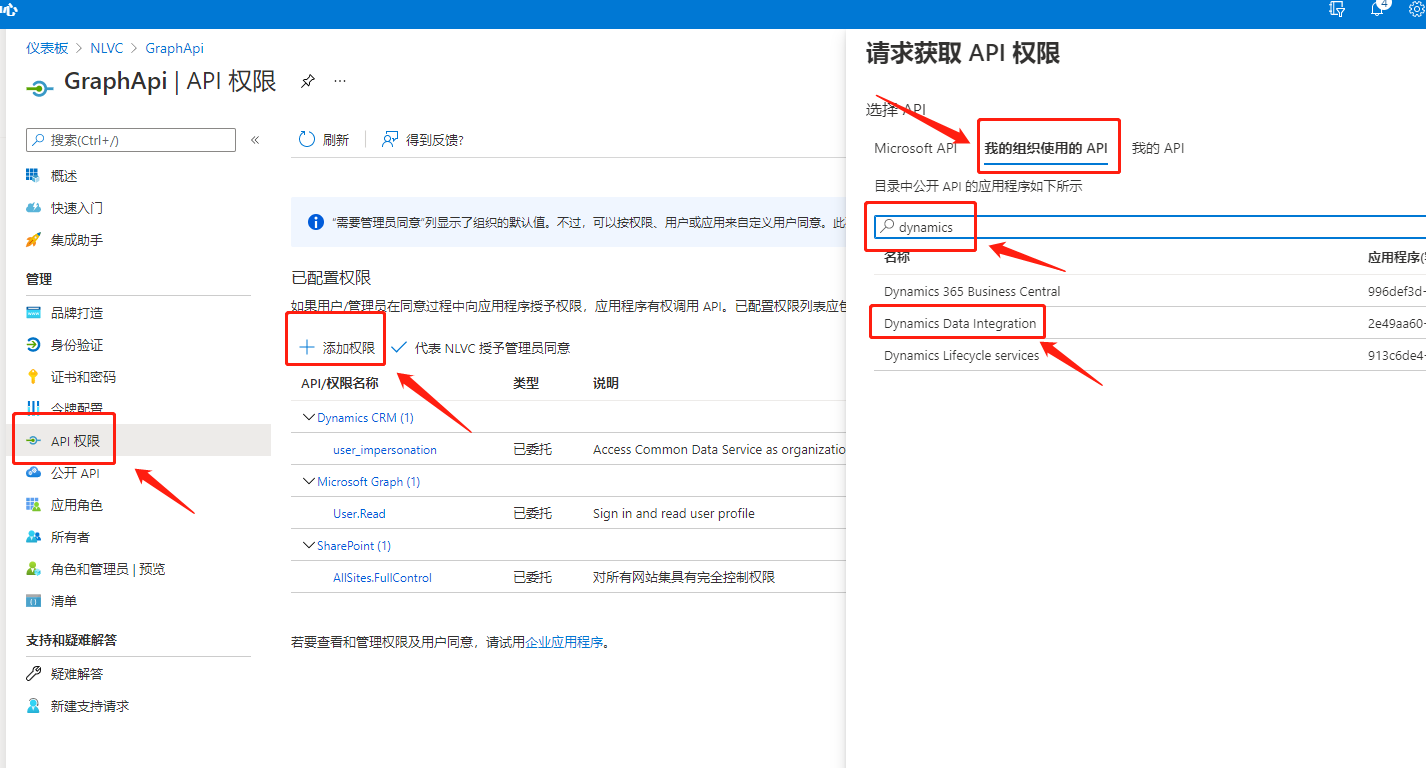Open 集成助手 rocket icon
The height and width of the screenshot is (768, 1426).
click(33, 240)
